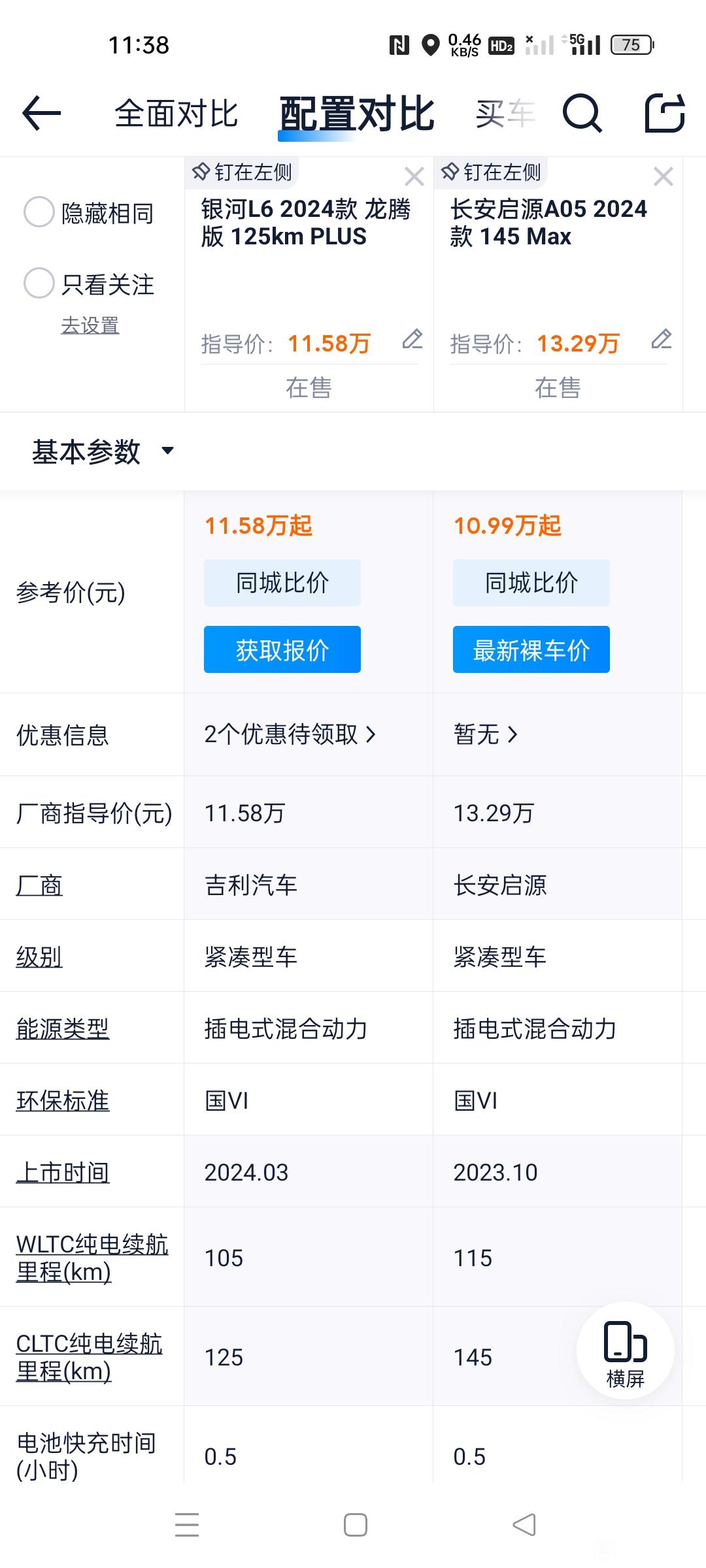Switch to landscape with 横屏 button
The height and width of the screenshot is (1568, 706).
point(626,1350)
